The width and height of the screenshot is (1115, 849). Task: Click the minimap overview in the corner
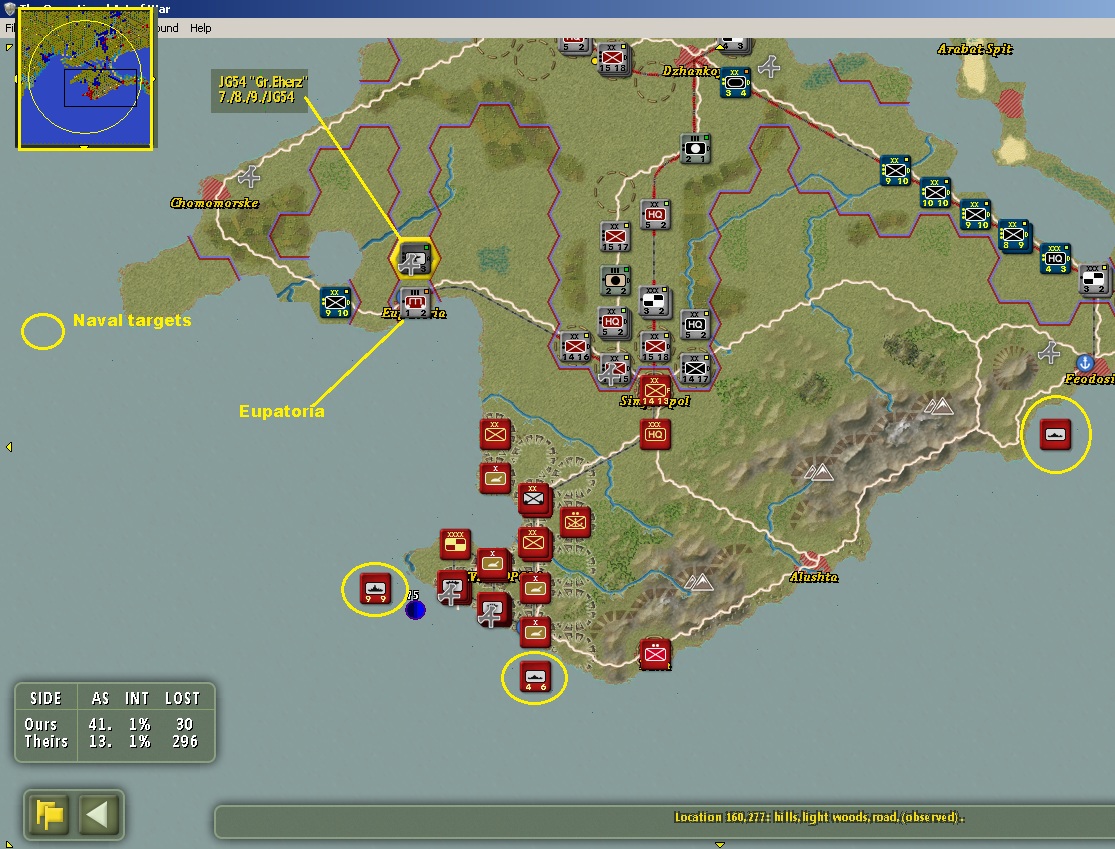(x=85, y=80)
